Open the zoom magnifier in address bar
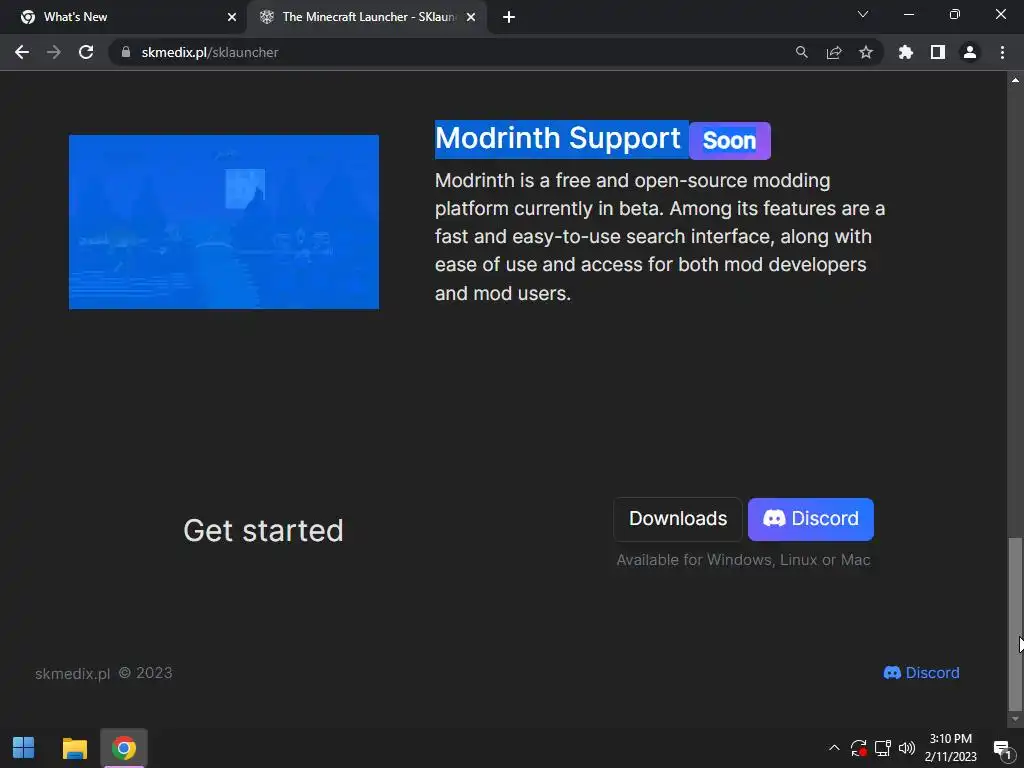Viewport: 1024px width, 768px height. coord(801,52)
